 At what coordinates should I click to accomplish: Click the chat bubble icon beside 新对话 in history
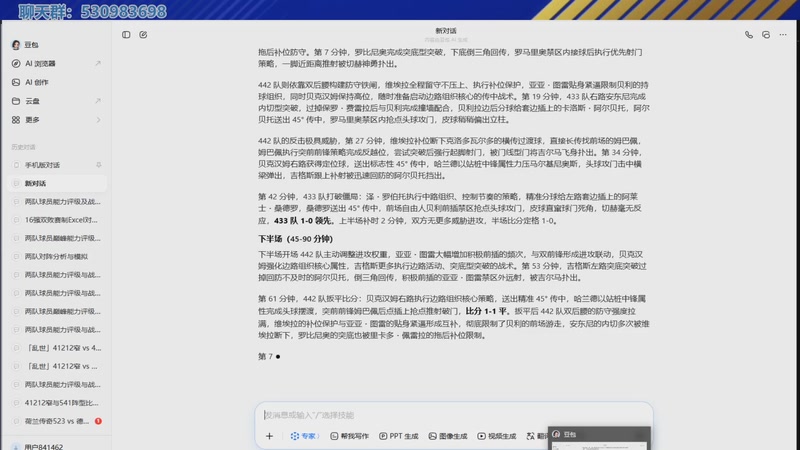pyautogui.click(x=16, y=183)
